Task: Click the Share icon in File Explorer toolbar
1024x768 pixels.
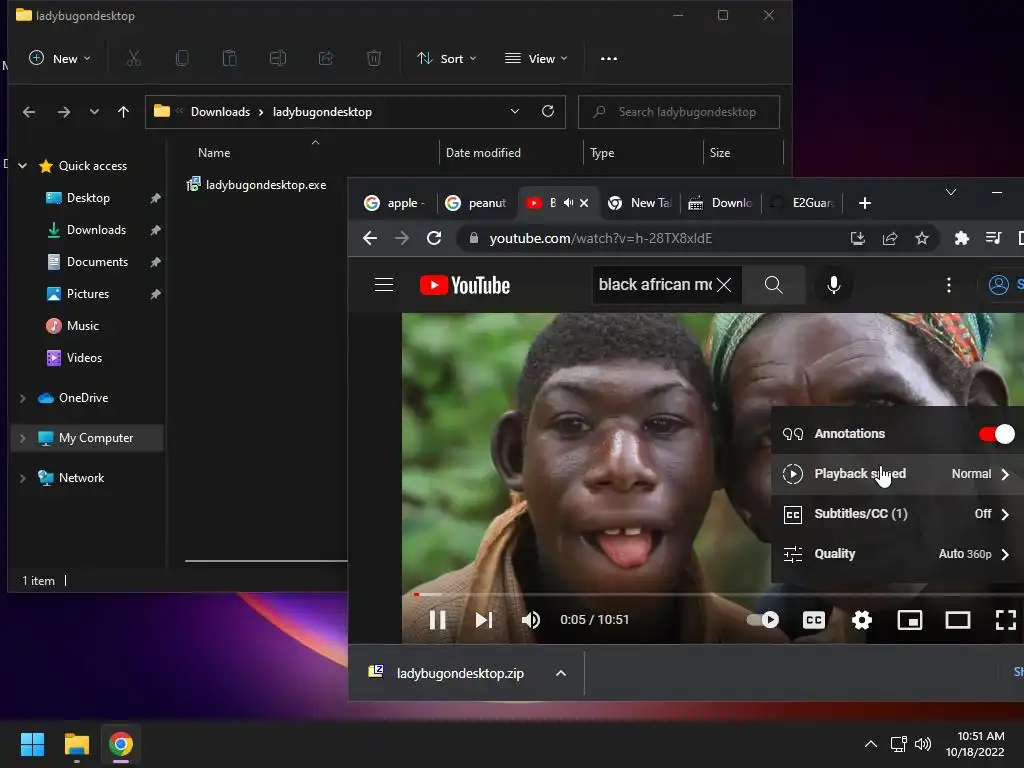Action: click(x=325, y=59)
